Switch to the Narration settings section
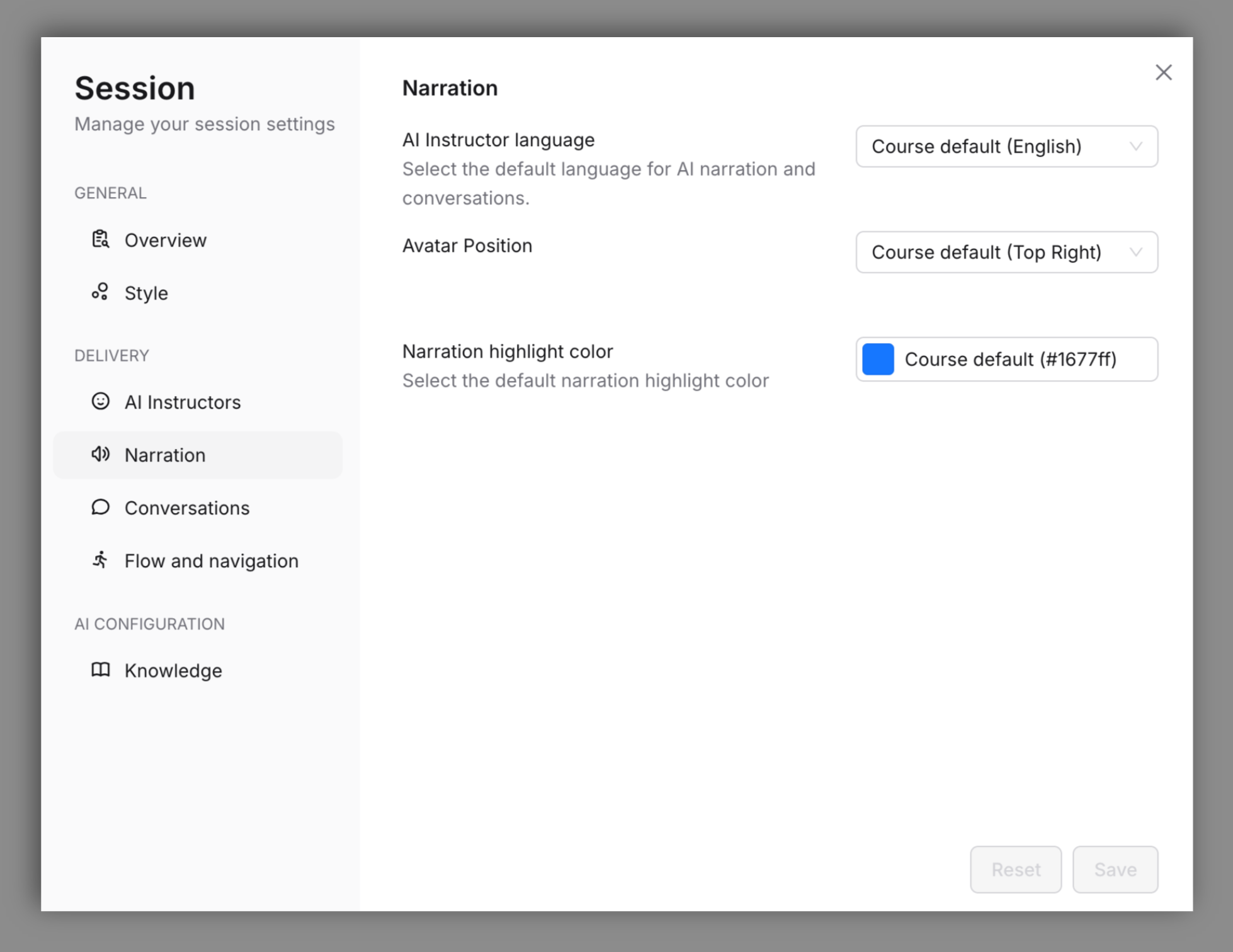This screenshot has height=952, width=1233. pos(165,455)
